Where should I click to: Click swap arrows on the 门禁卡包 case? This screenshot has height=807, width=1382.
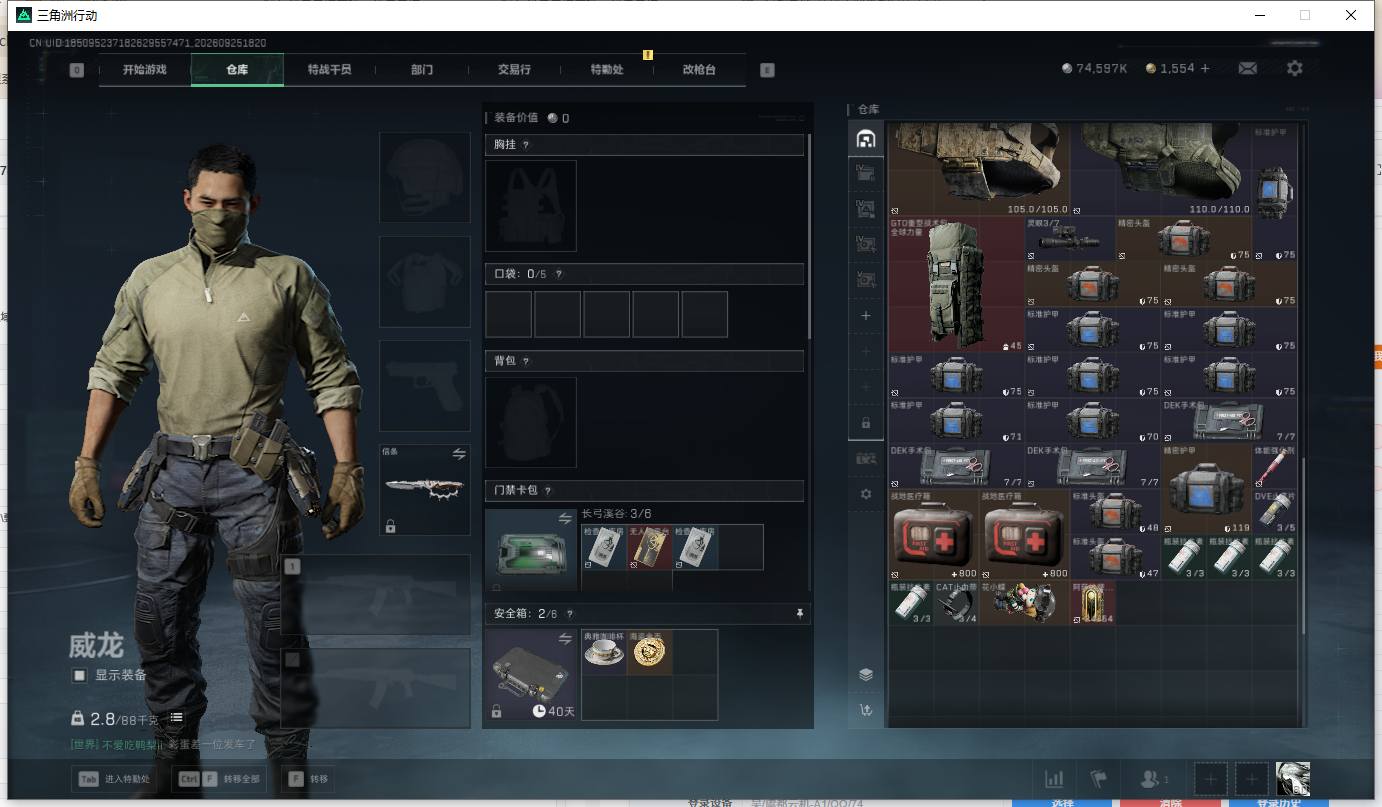click(x=565, y=518)
